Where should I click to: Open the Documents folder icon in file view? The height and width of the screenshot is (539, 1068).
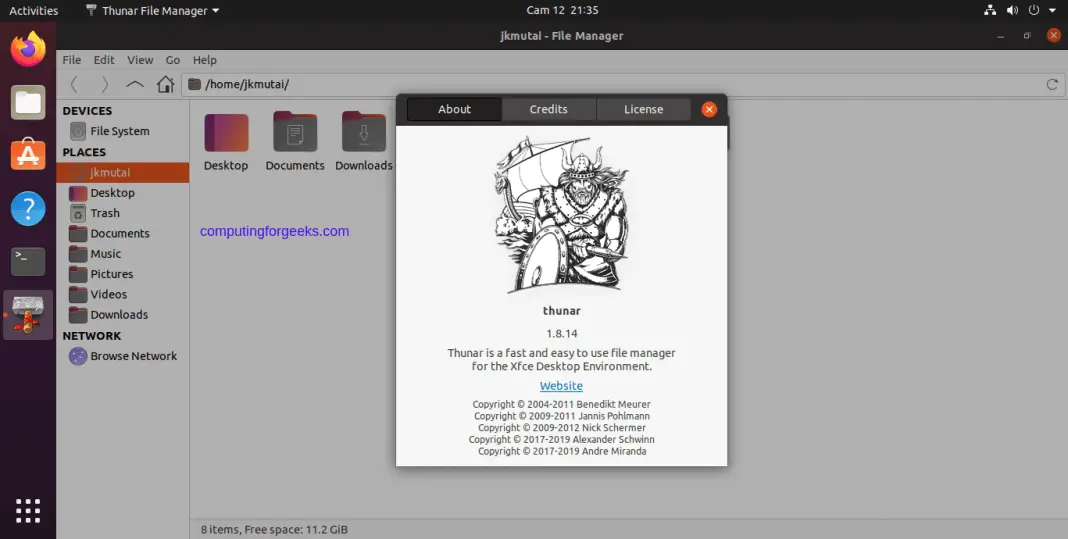click(x=295, y=133)
